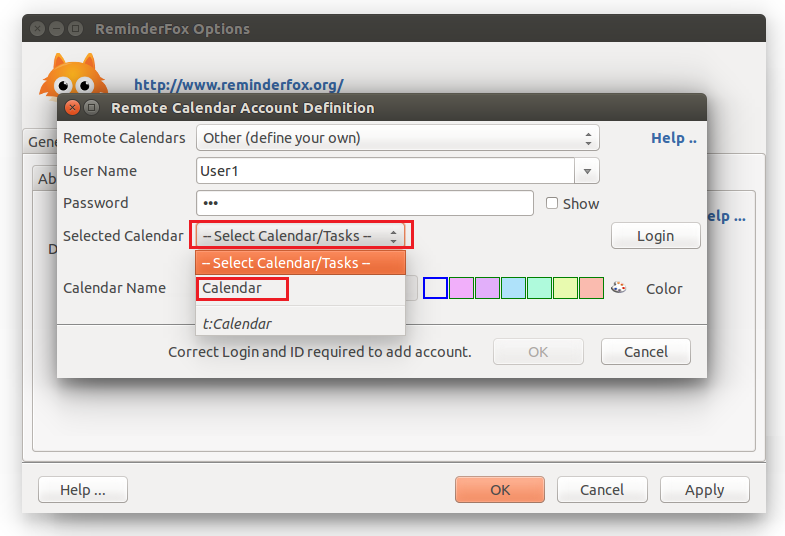
Task: Pick the white color swatch
Action: (435, 288)
